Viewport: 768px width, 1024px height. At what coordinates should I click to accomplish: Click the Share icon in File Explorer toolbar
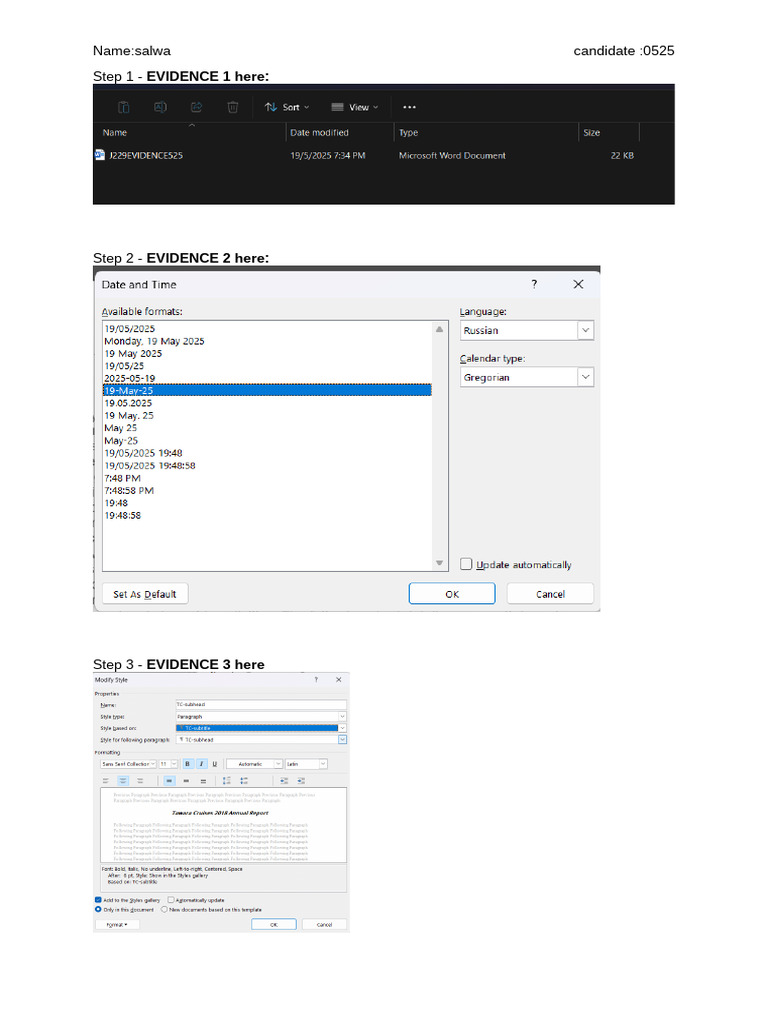click(x=197, y=107)
